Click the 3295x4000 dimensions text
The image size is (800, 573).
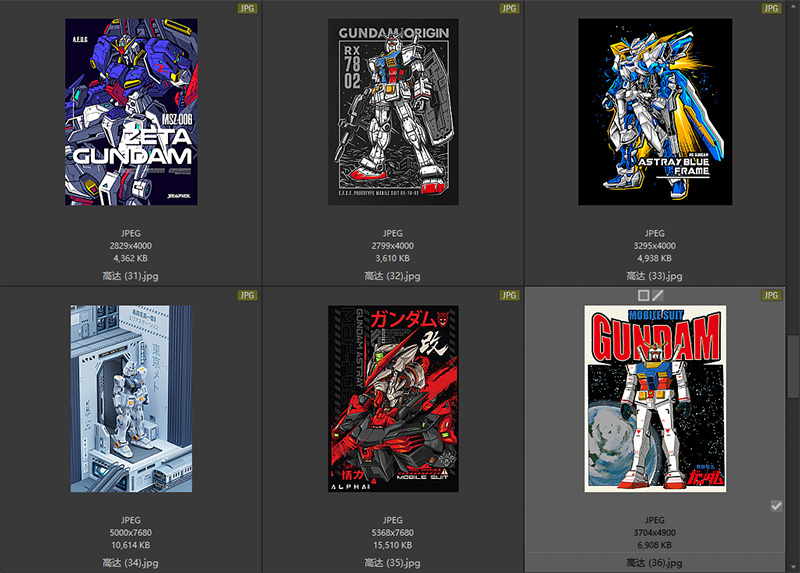pyautogui.click(x=655, y=246)
